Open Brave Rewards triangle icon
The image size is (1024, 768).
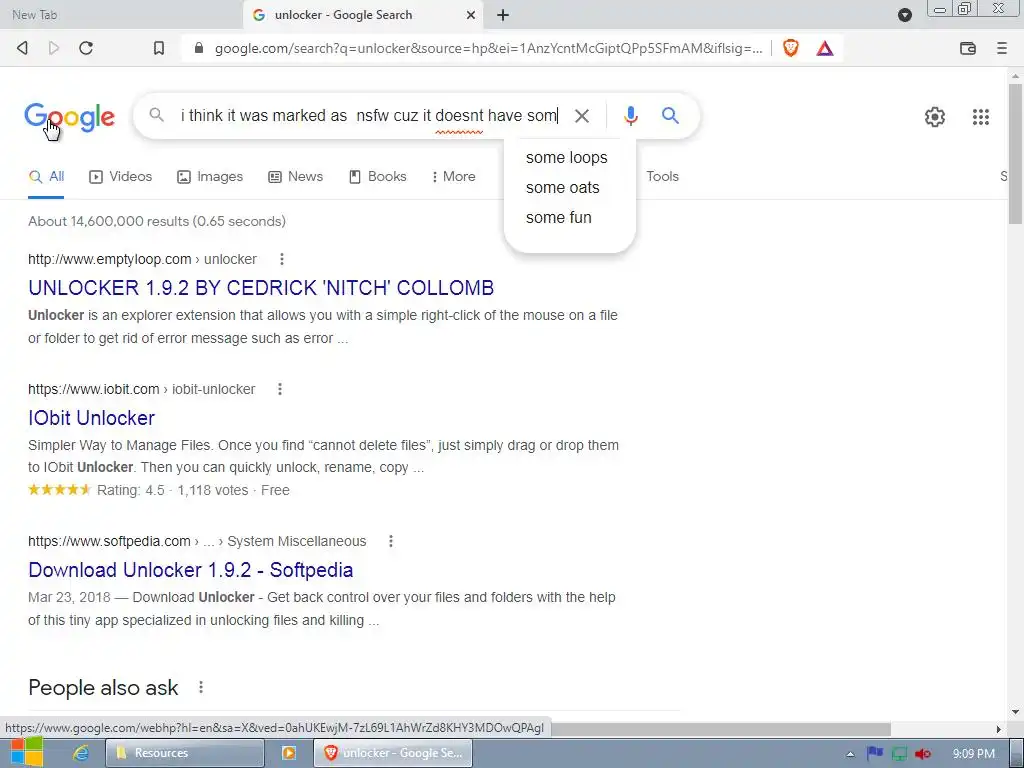point(825,48)
